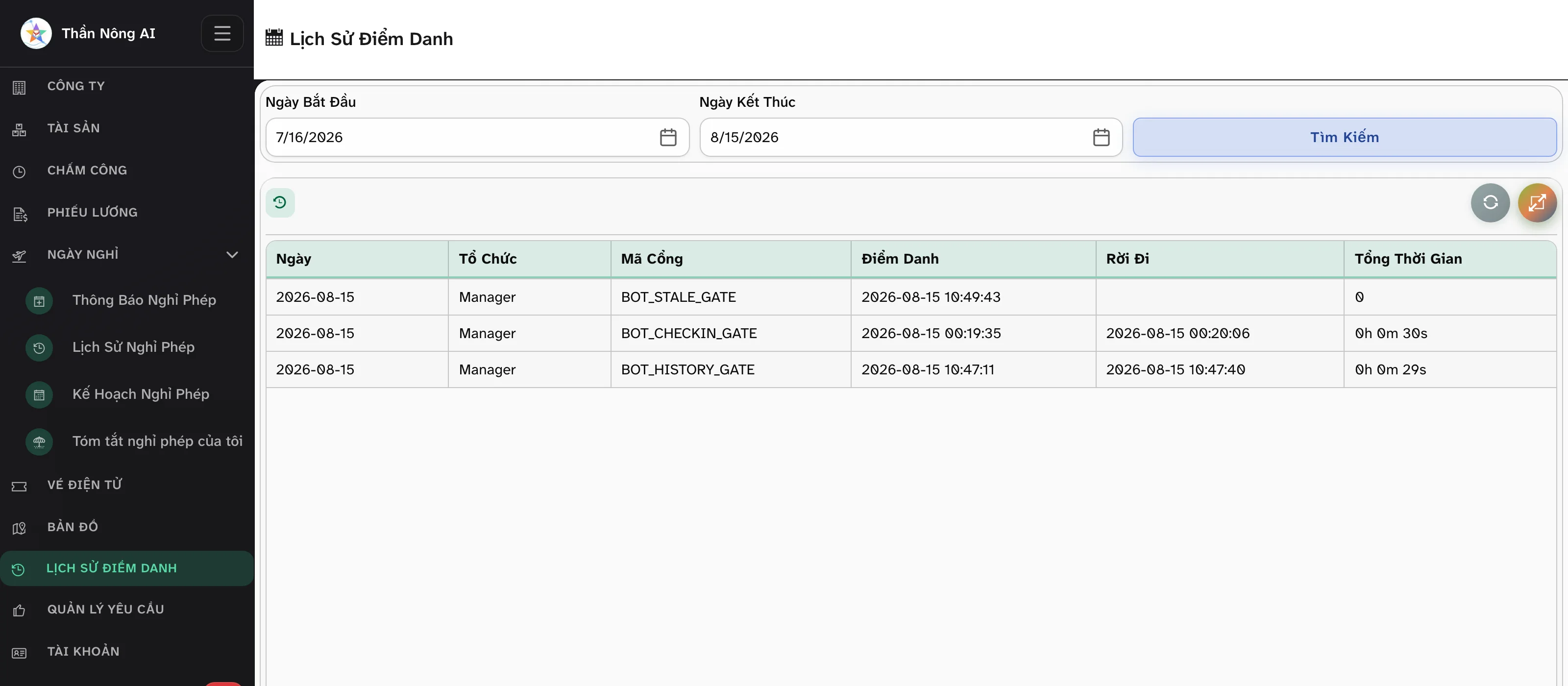The image size is (1568, 686).
Task: Click the Chấm Công clock icon
Action: pyautogui.click(x=19, y=171)
